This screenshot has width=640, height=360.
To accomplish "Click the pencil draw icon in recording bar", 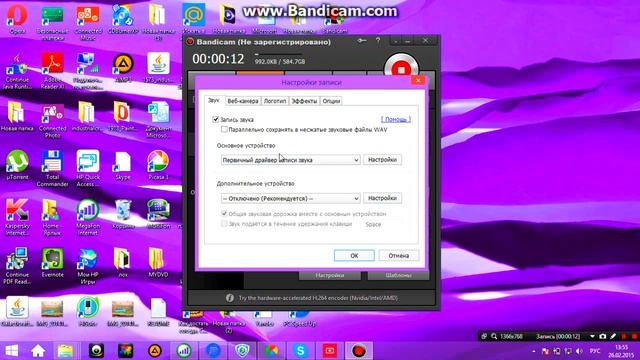I will 613,336.
